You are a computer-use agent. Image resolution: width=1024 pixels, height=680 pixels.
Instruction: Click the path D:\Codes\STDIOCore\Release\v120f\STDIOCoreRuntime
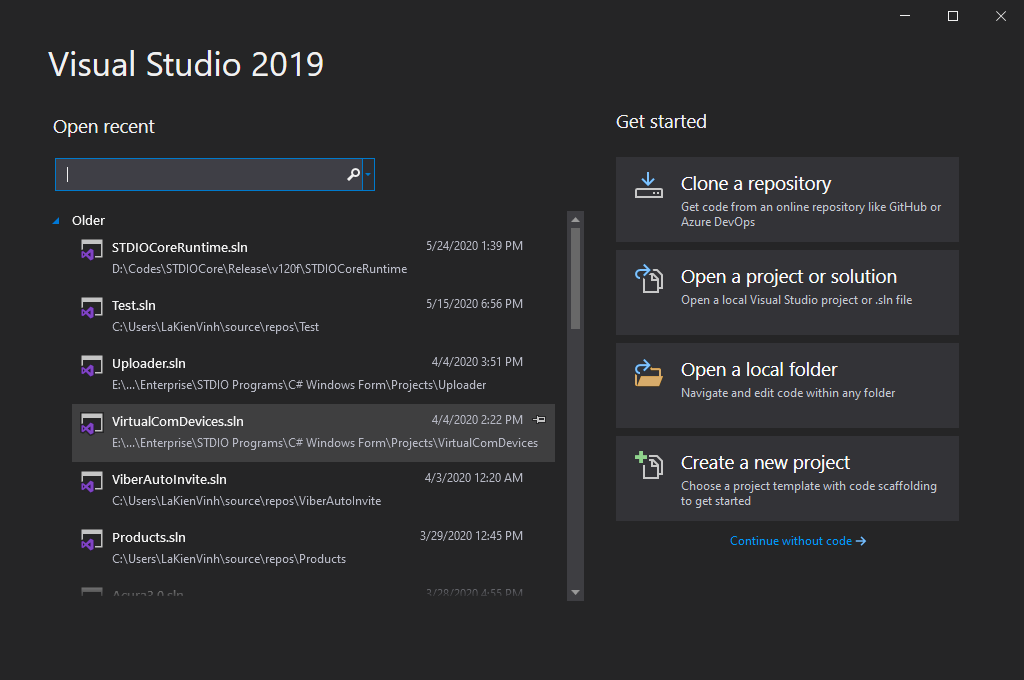pyautogui.click(x=259, y=269)
